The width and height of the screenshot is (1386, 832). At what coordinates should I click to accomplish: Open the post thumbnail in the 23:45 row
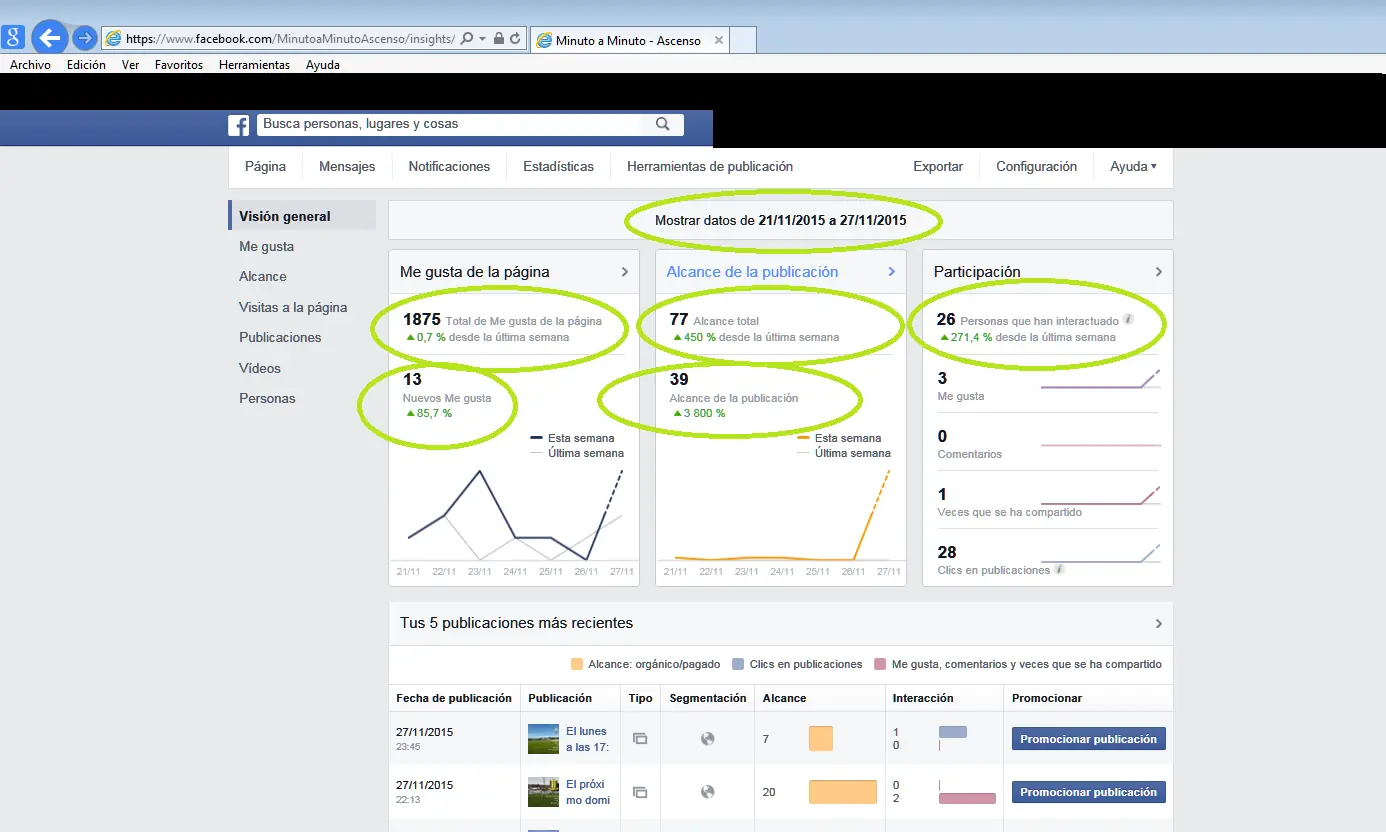(543, 739)
